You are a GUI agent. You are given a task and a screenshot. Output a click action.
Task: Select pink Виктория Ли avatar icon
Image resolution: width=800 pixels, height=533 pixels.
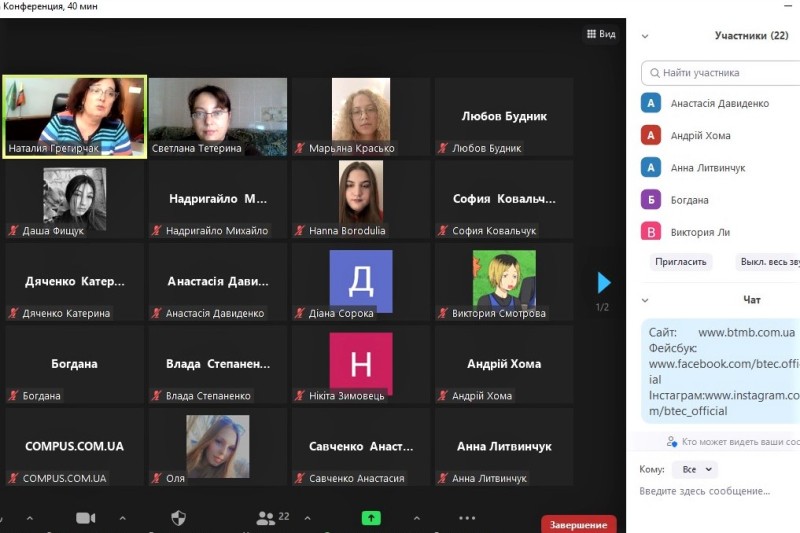(x=651, y=231)
